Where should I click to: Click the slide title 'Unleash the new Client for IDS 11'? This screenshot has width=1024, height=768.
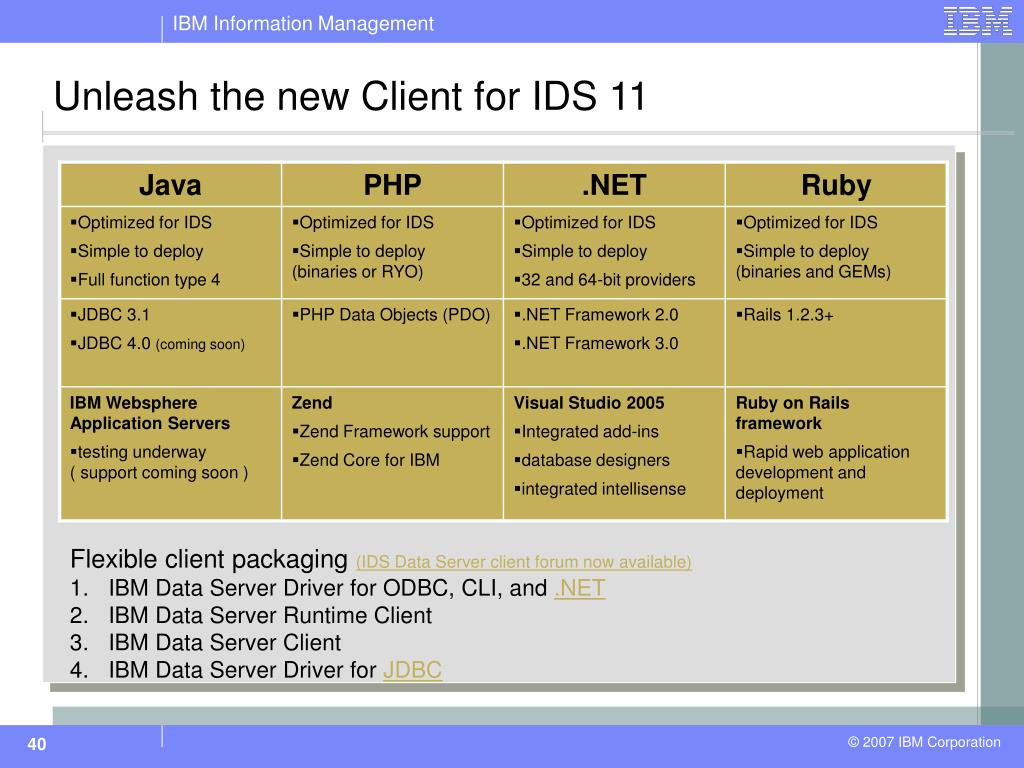point(350,96)
